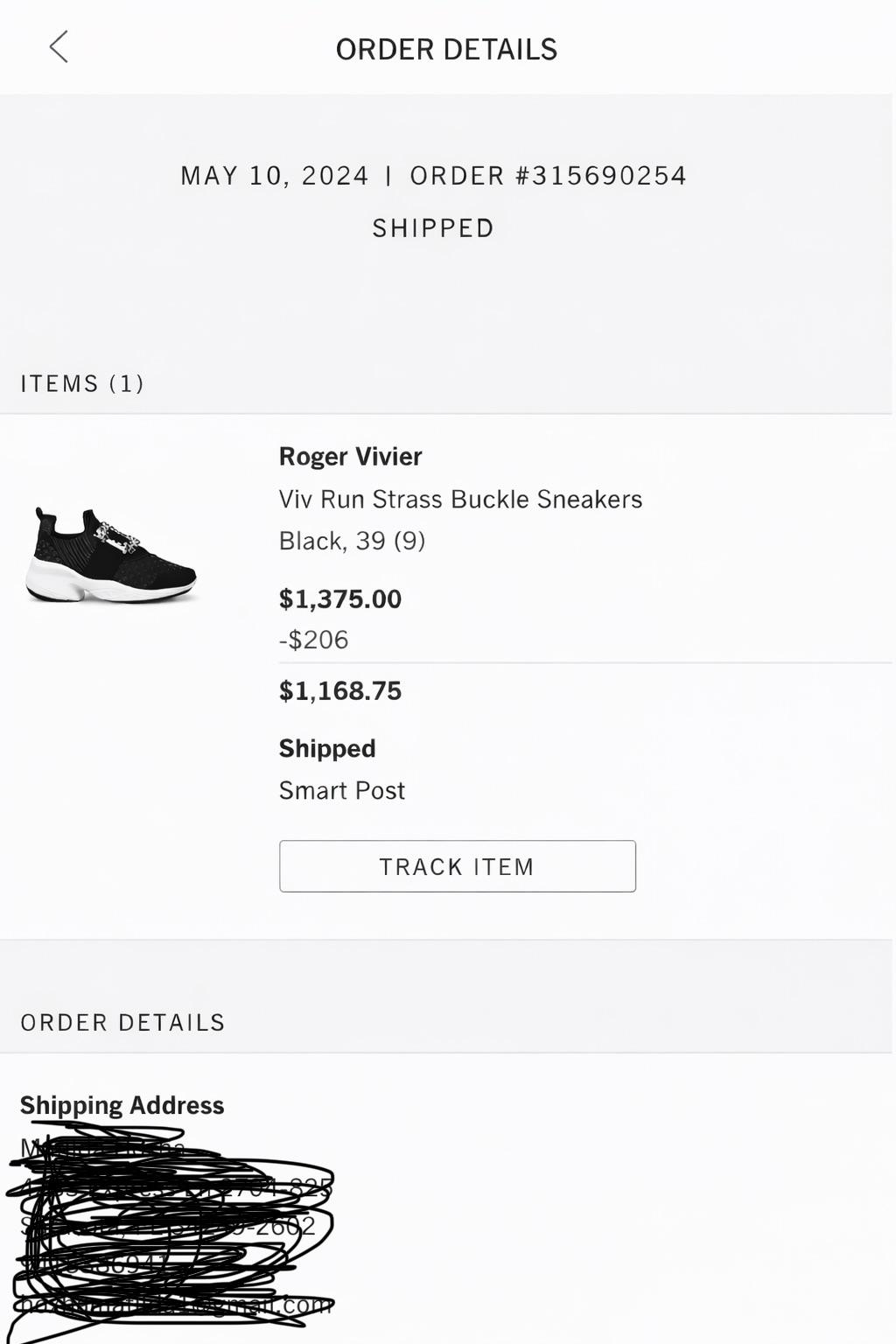This screenshot has width=896, height=1344.
Task: Click the final price $1,168.75
Action: coord(339,691)
